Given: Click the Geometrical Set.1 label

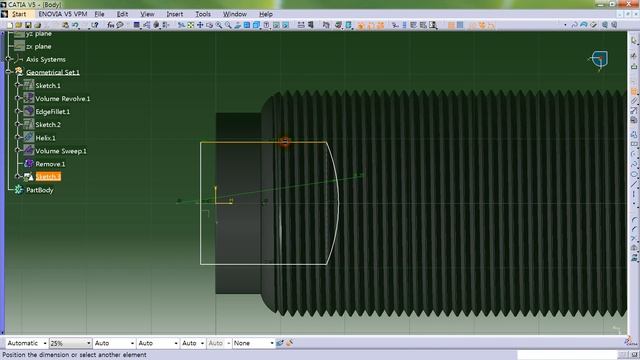Looking at the screenshot, I should [53, 72].
